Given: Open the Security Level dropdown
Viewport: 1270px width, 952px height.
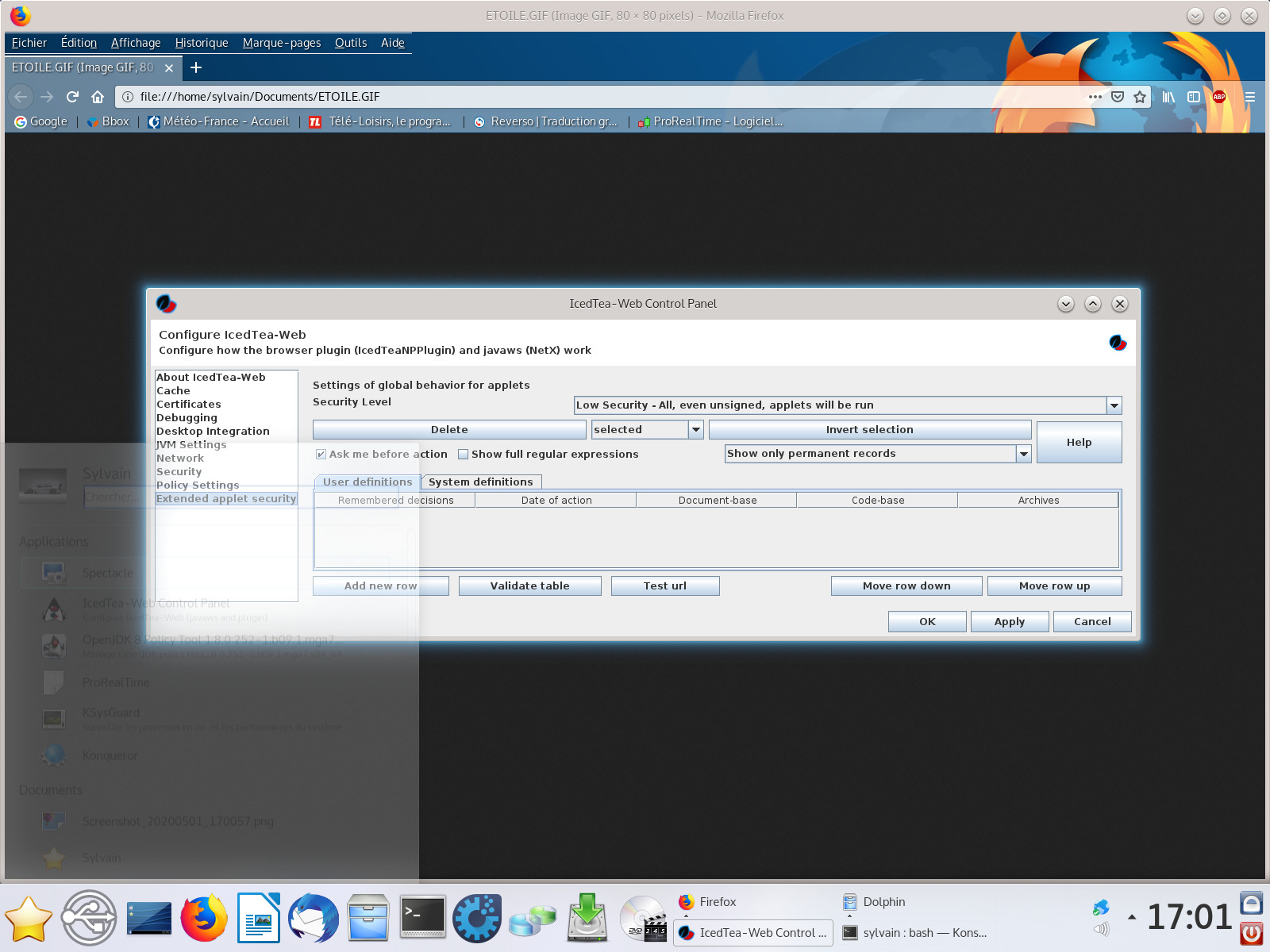Looking at the screenshot, I should 1114,405.
